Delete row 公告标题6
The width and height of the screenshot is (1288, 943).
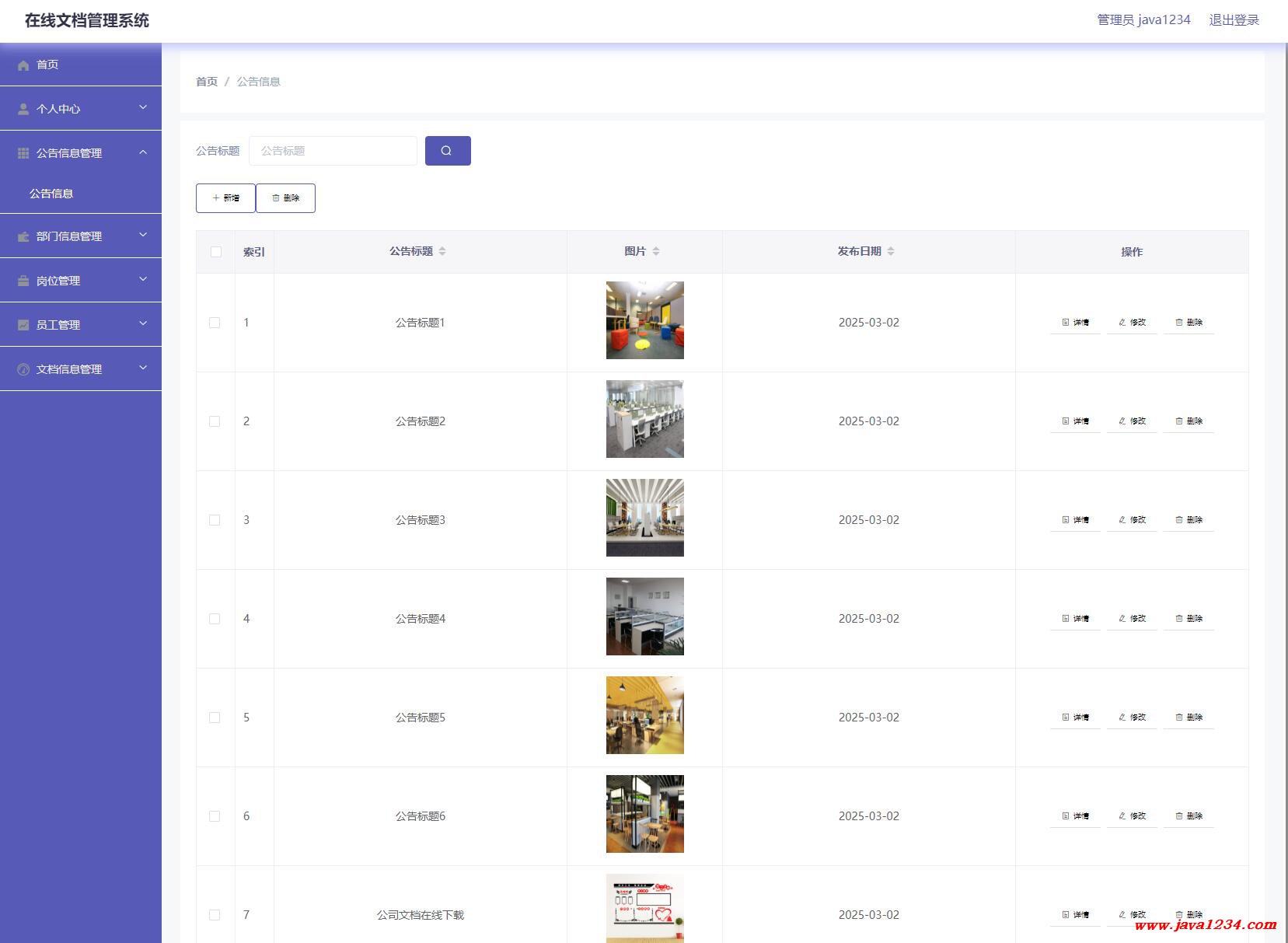pyautogui.click(x=1189, y=816)
